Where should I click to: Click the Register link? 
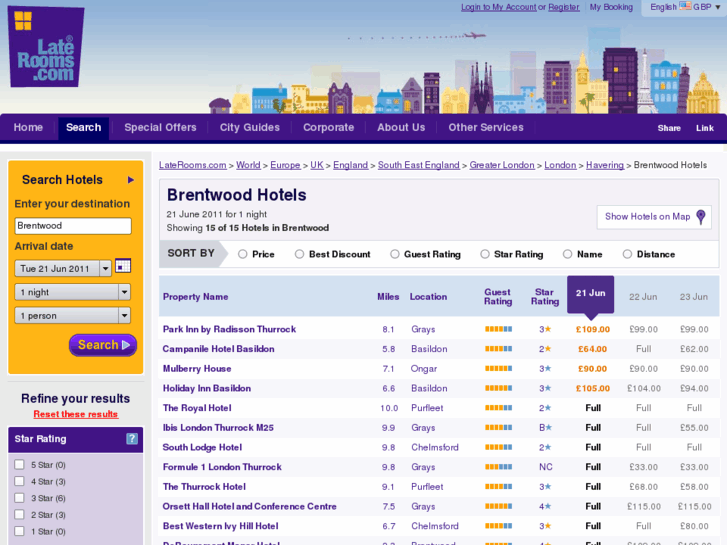tap(564, 7)
